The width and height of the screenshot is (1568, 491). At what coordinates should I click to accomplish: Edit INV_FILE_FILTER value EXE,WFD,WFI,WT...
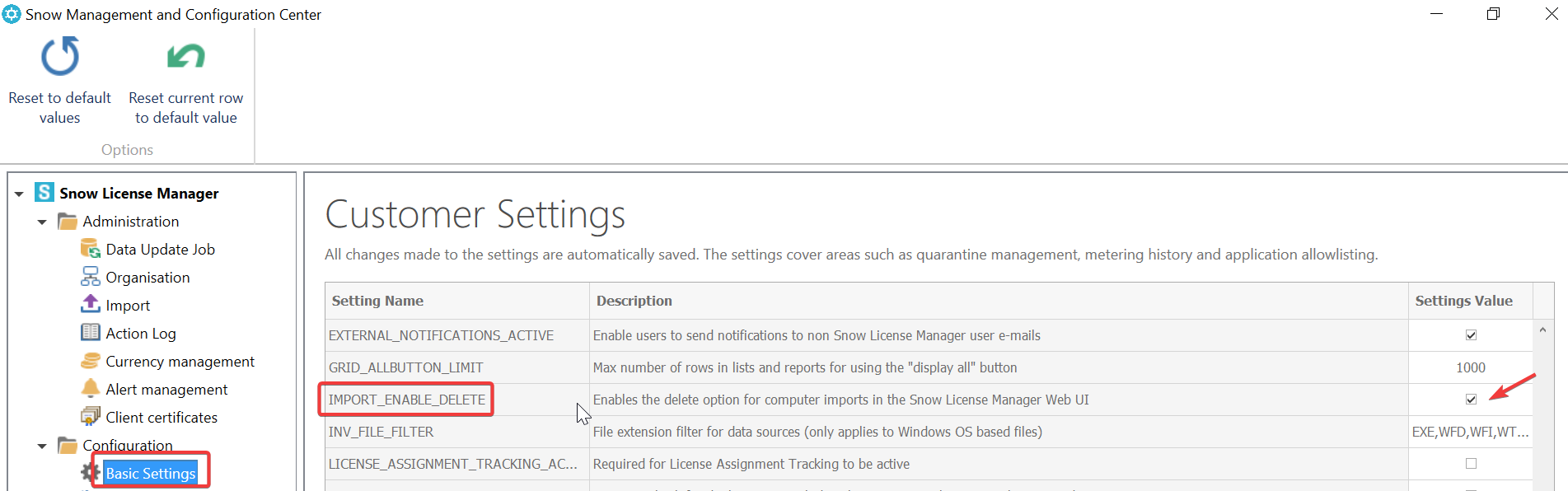(x=1471, y=432)
